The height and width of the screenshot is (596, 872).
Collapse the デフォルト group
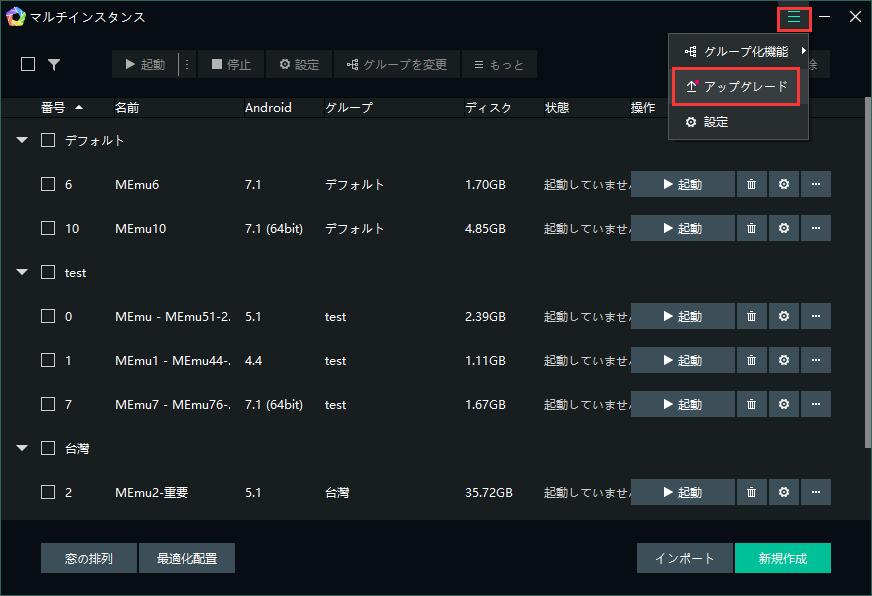(21, 141)
